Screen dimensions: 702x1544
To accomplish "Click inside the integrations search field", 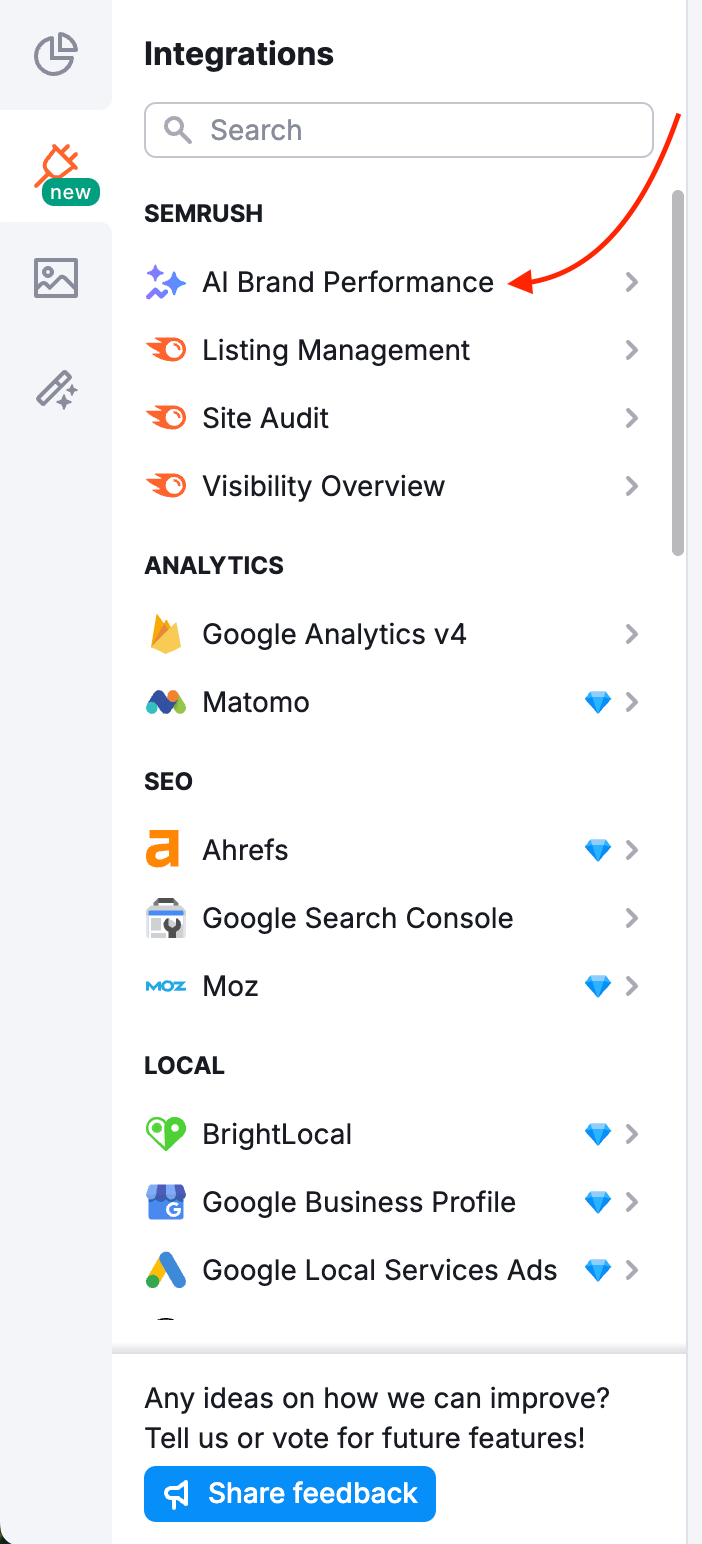I will [x=398, y=130].
